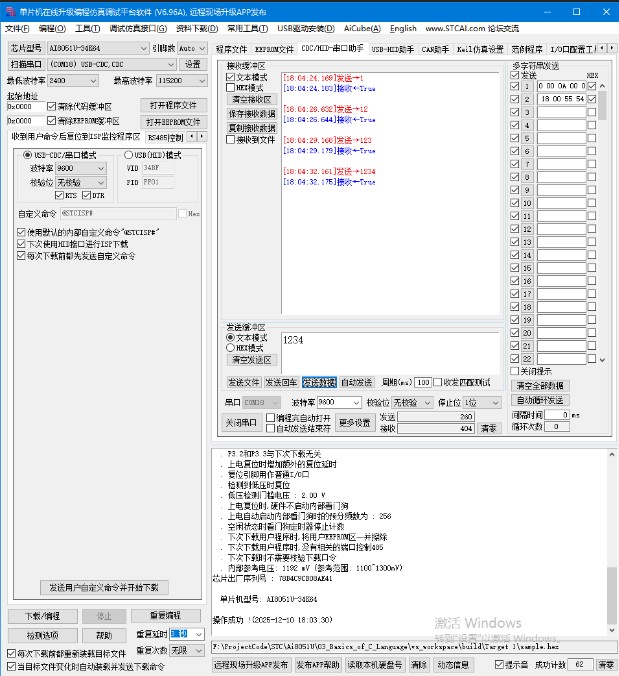Toggle 下次使用HID接口进行ISP下载 checkbox

click(x=21, y=244)
